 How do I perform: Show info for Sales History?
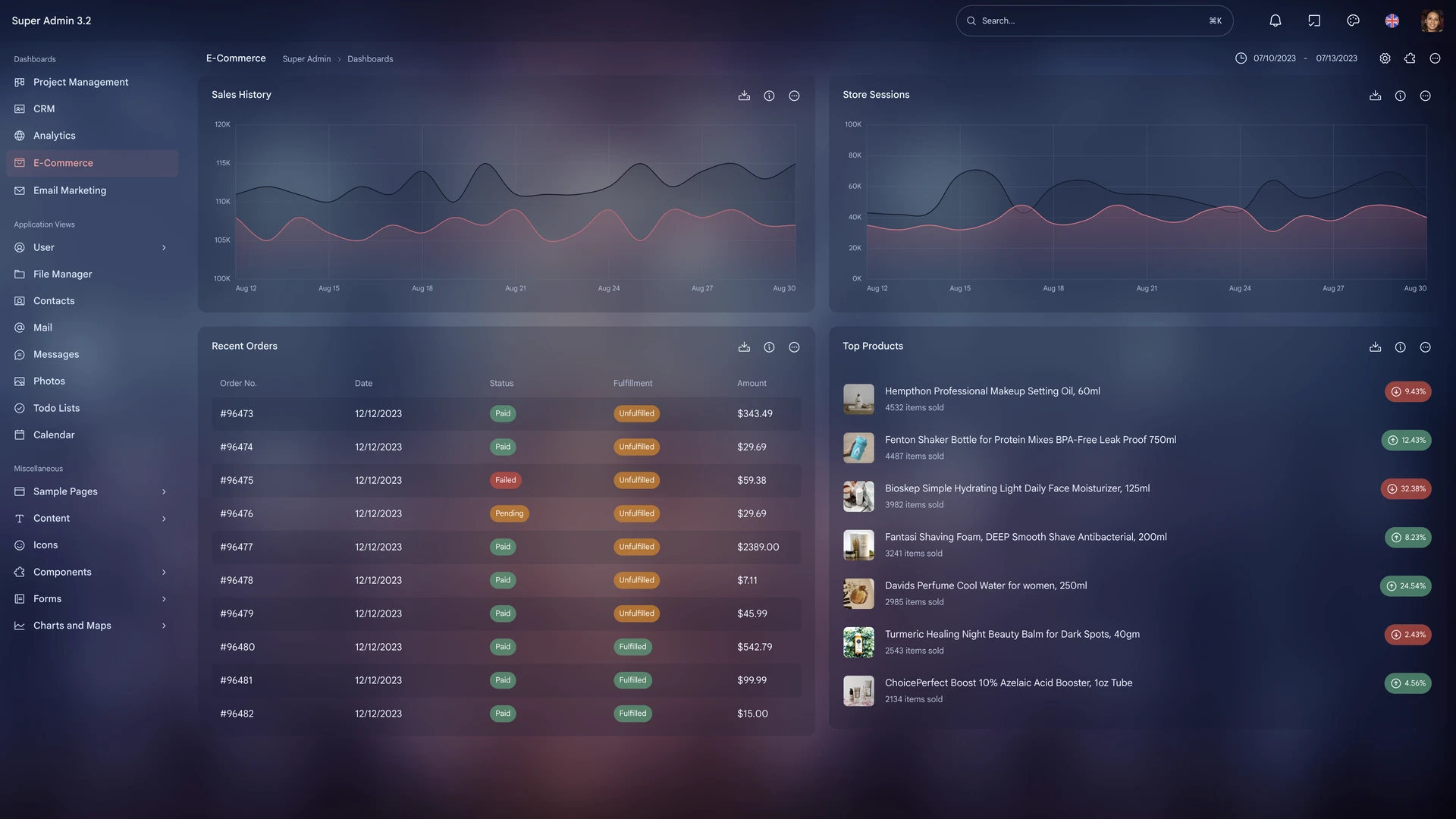[x=769, y=96]
